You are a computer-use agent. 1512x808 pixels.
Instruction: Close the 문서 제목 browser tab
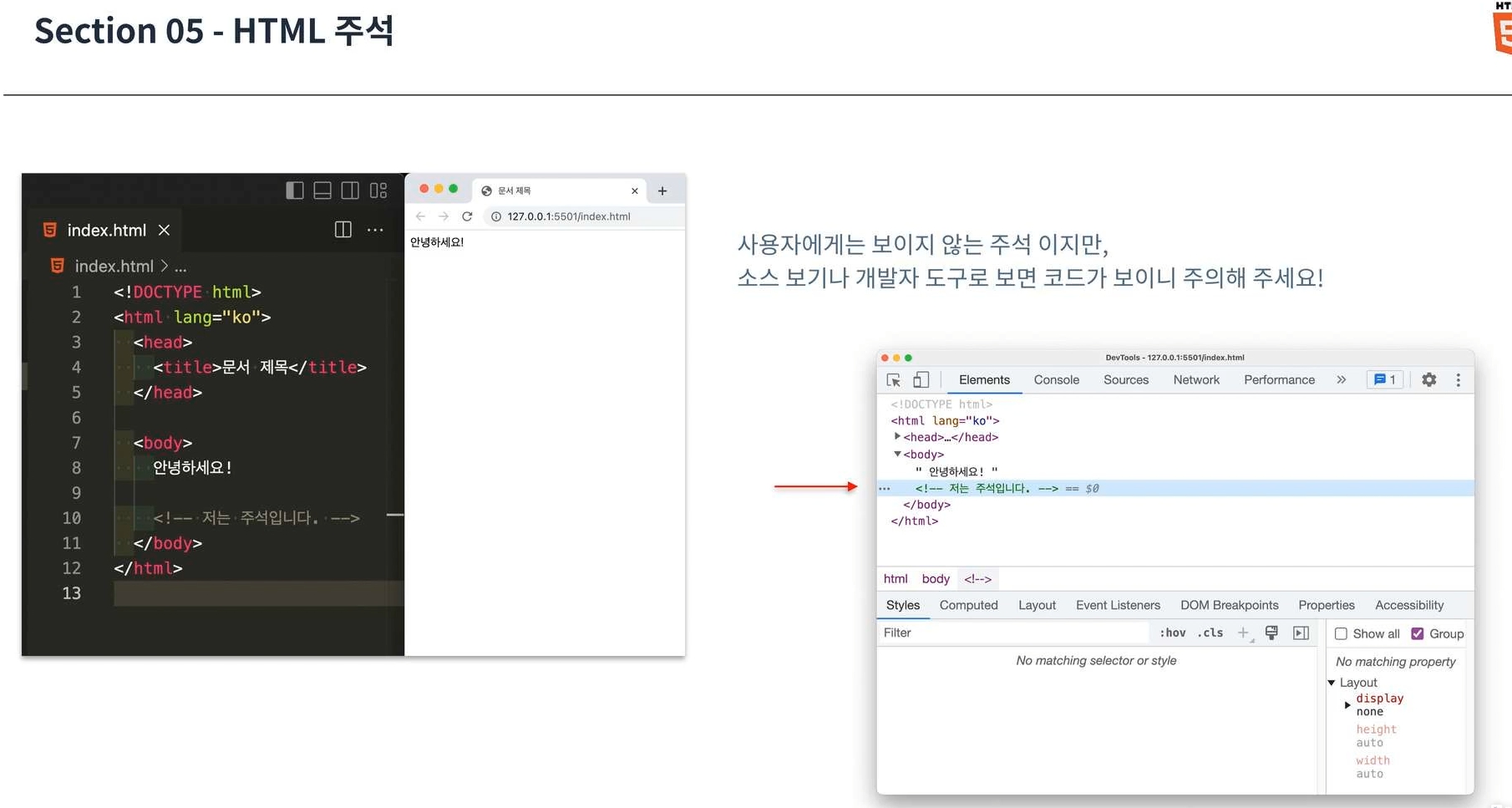click(635, 191)
